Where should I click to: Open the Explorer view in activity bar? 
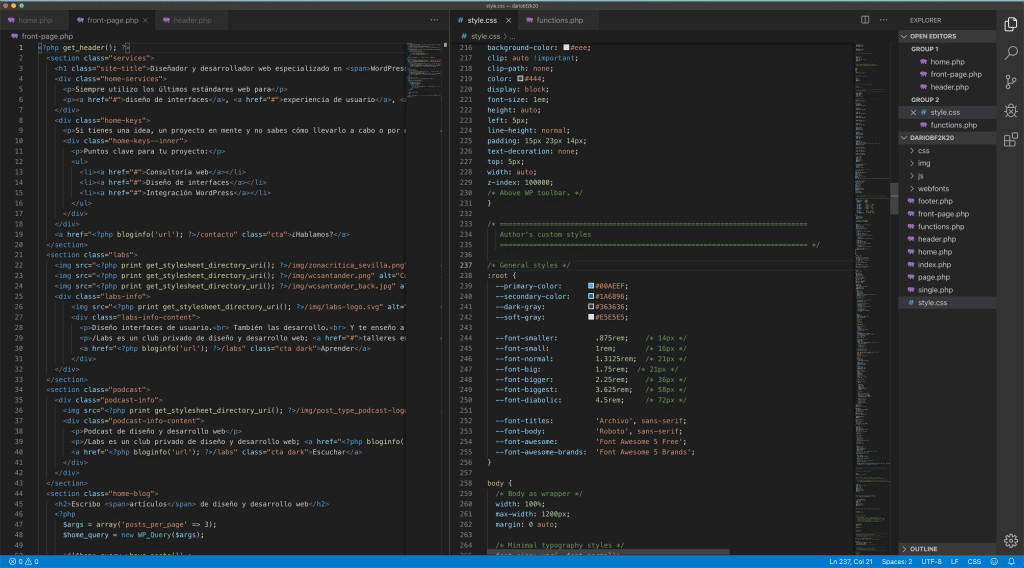pyautogui.click(x=1011, y=24)
